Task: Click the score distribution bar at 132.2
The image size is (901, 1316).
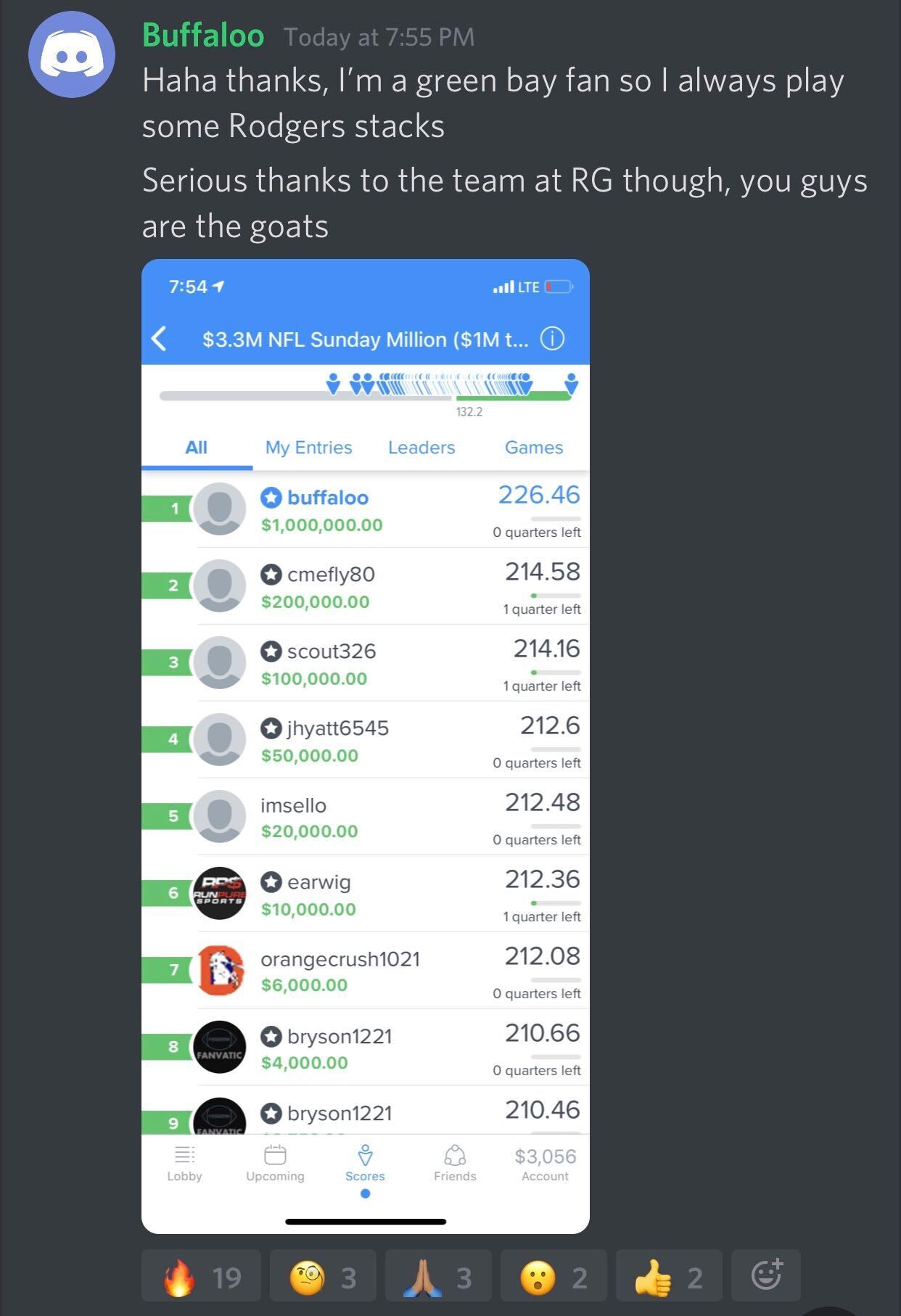Action: pyautogui.click(x=366, y=395)
